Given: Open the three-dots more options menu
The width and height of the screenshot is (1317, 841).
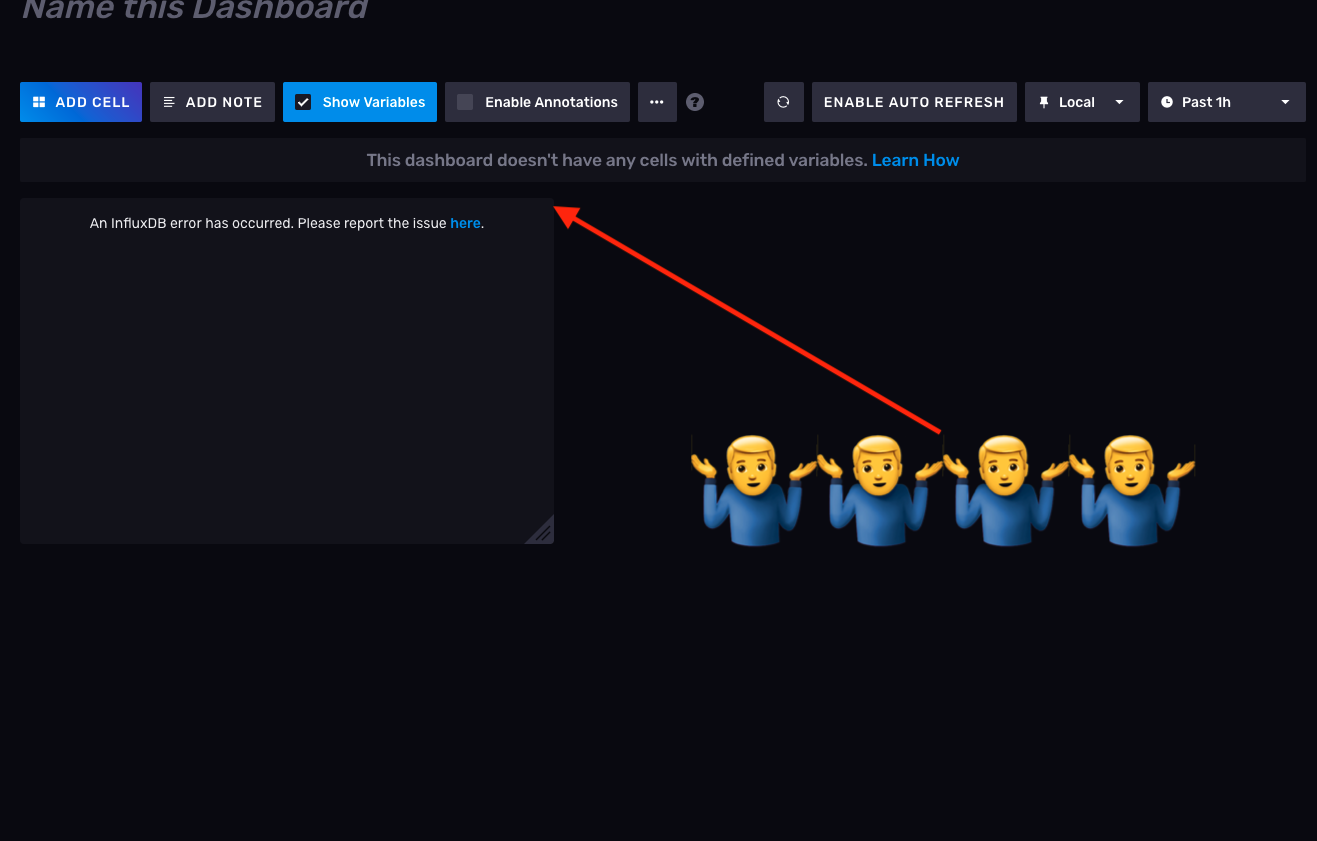Looking at the screenshot, I should (657, 102).
